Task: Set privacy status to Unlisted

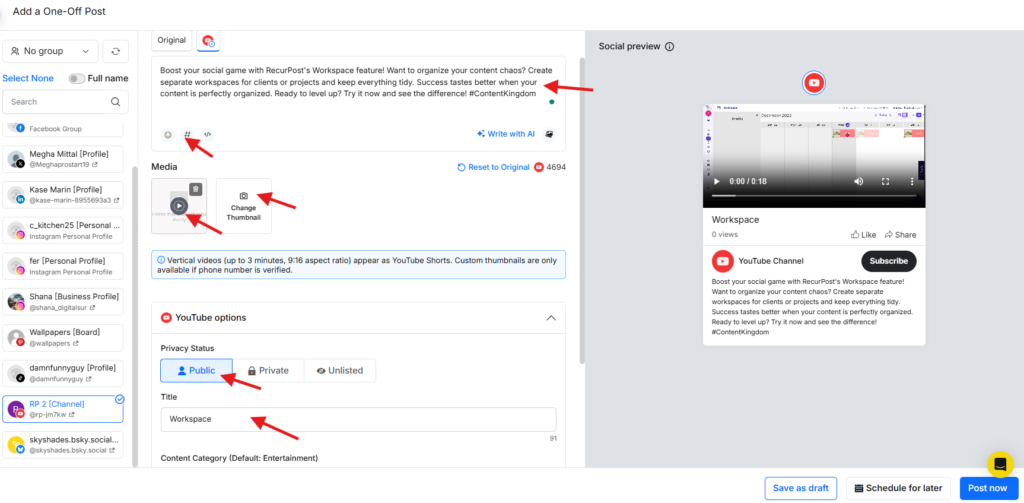Action: 340,370
